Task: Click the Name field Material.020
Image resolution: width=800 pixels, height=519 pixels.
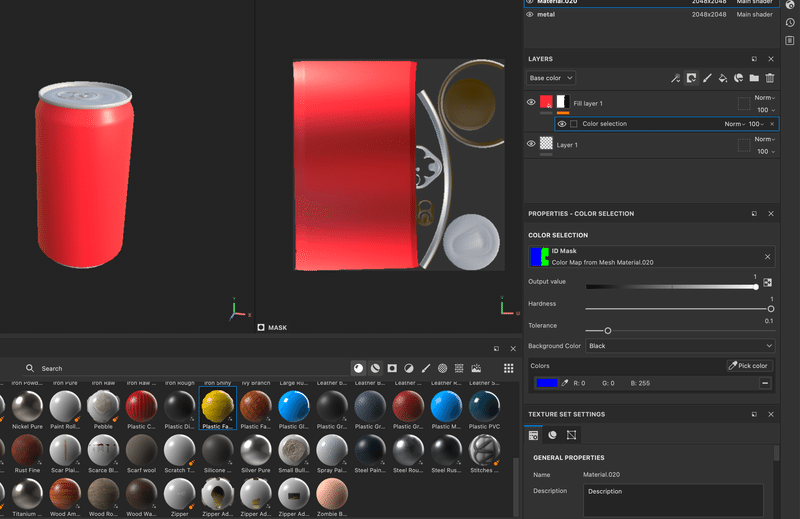Action: tap(602, 475)
